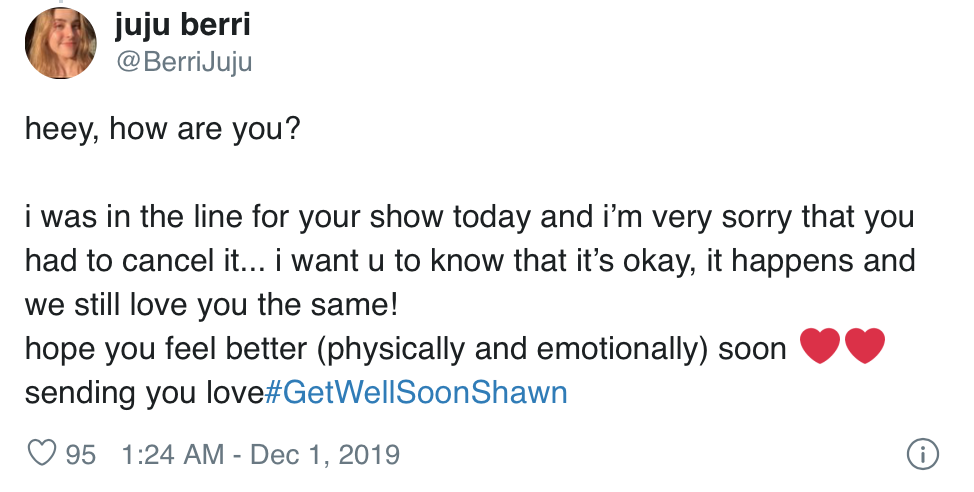Click the line starting 'i was in the line'

coord(470,218)
